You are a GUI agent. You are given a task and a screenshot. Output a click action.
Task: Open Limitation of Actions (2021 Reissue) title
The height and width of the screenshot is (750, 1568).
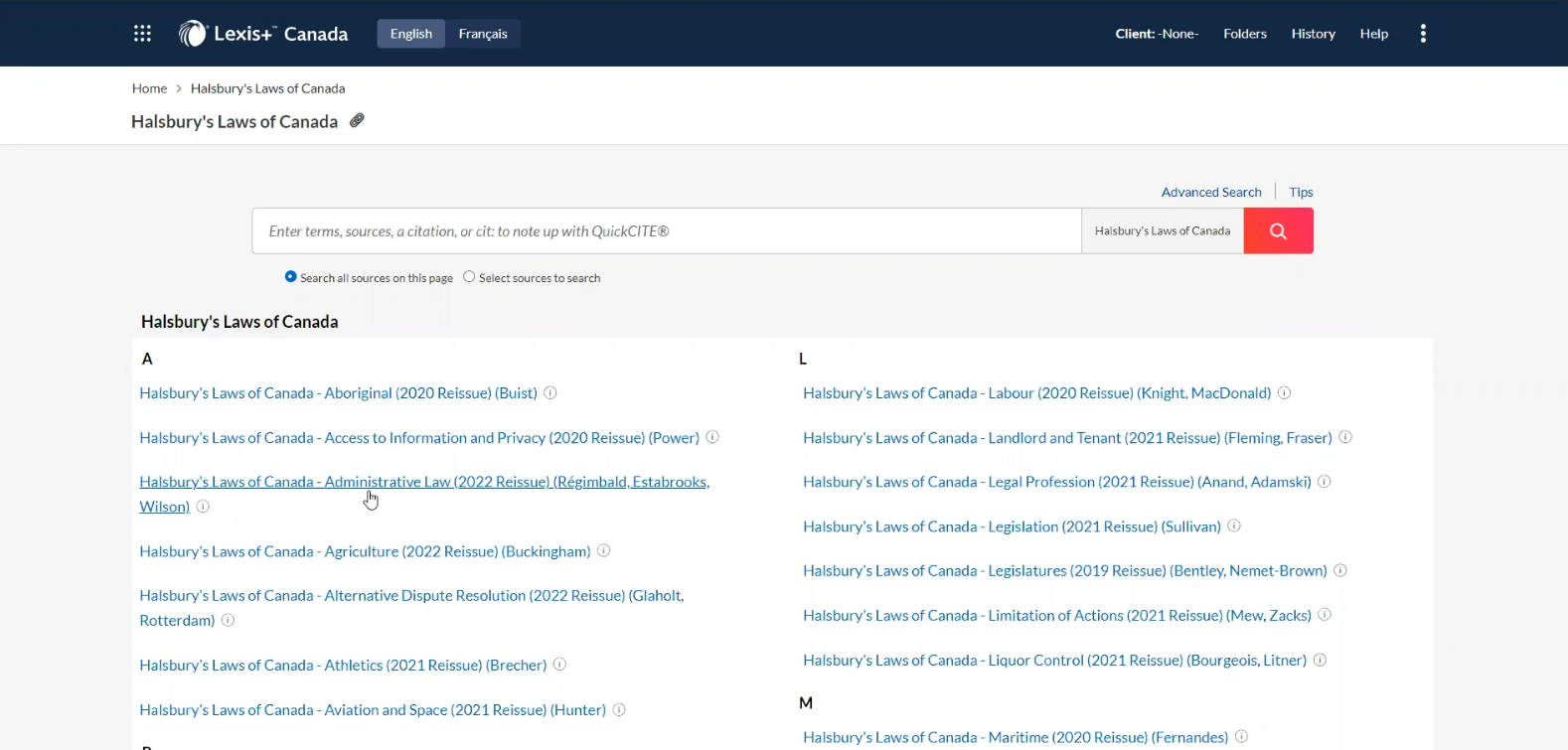click(1057, 616)
